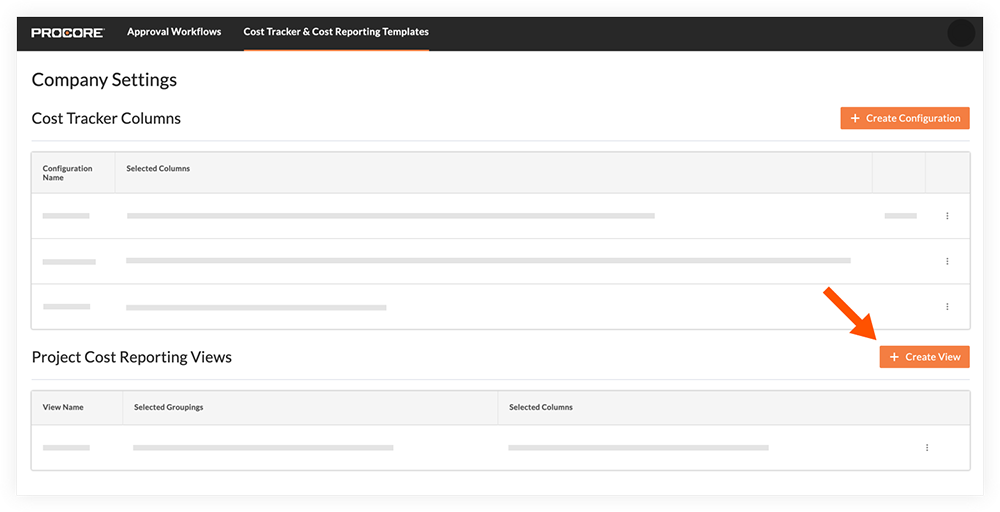1000x512 pixels.
Task: Click the Create Configuration button
Action: click(905, 118)
